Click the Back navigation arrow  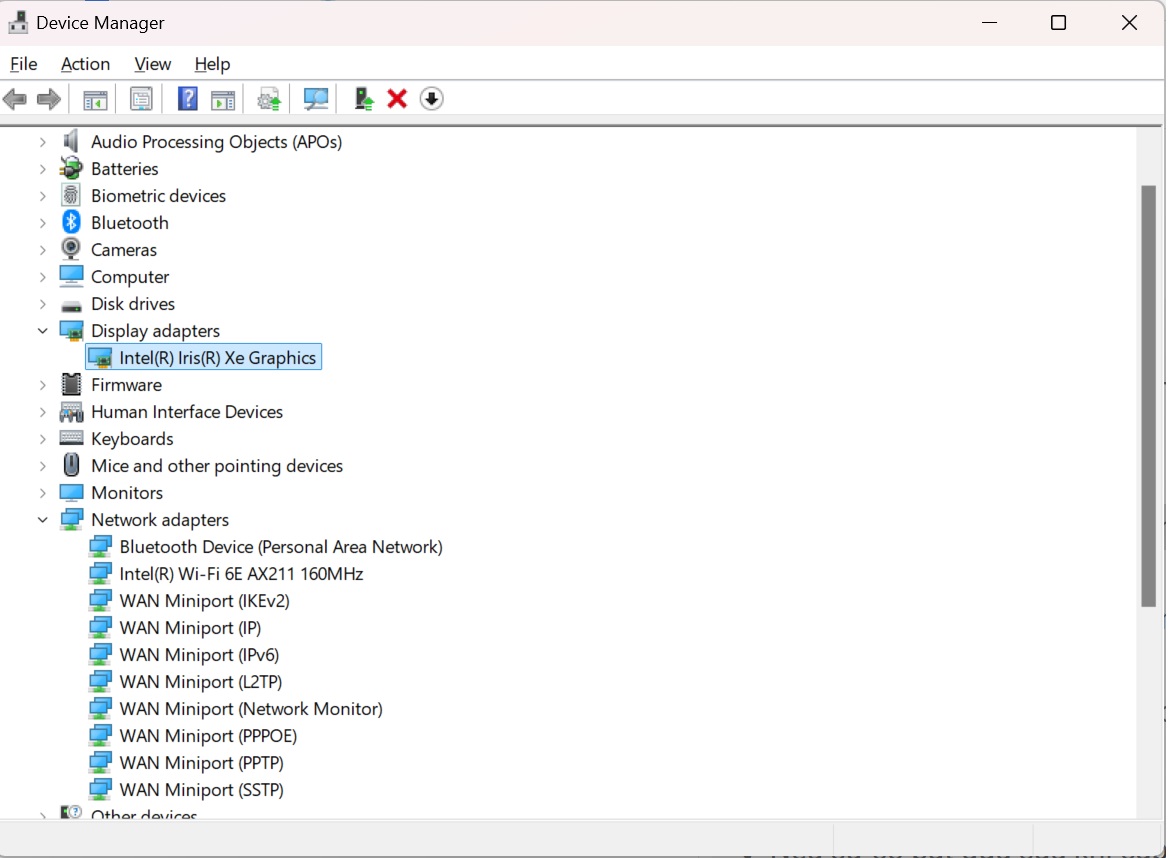point(14,98)
